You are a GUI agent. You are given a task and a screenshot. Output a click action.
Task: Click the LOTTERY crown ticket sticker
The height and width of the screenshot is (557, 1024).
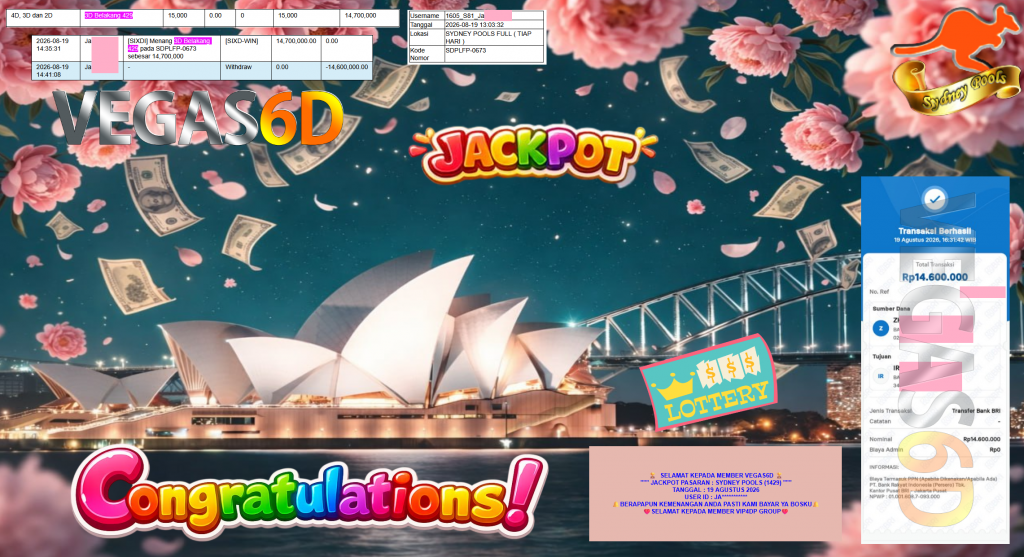pos(709,382)
